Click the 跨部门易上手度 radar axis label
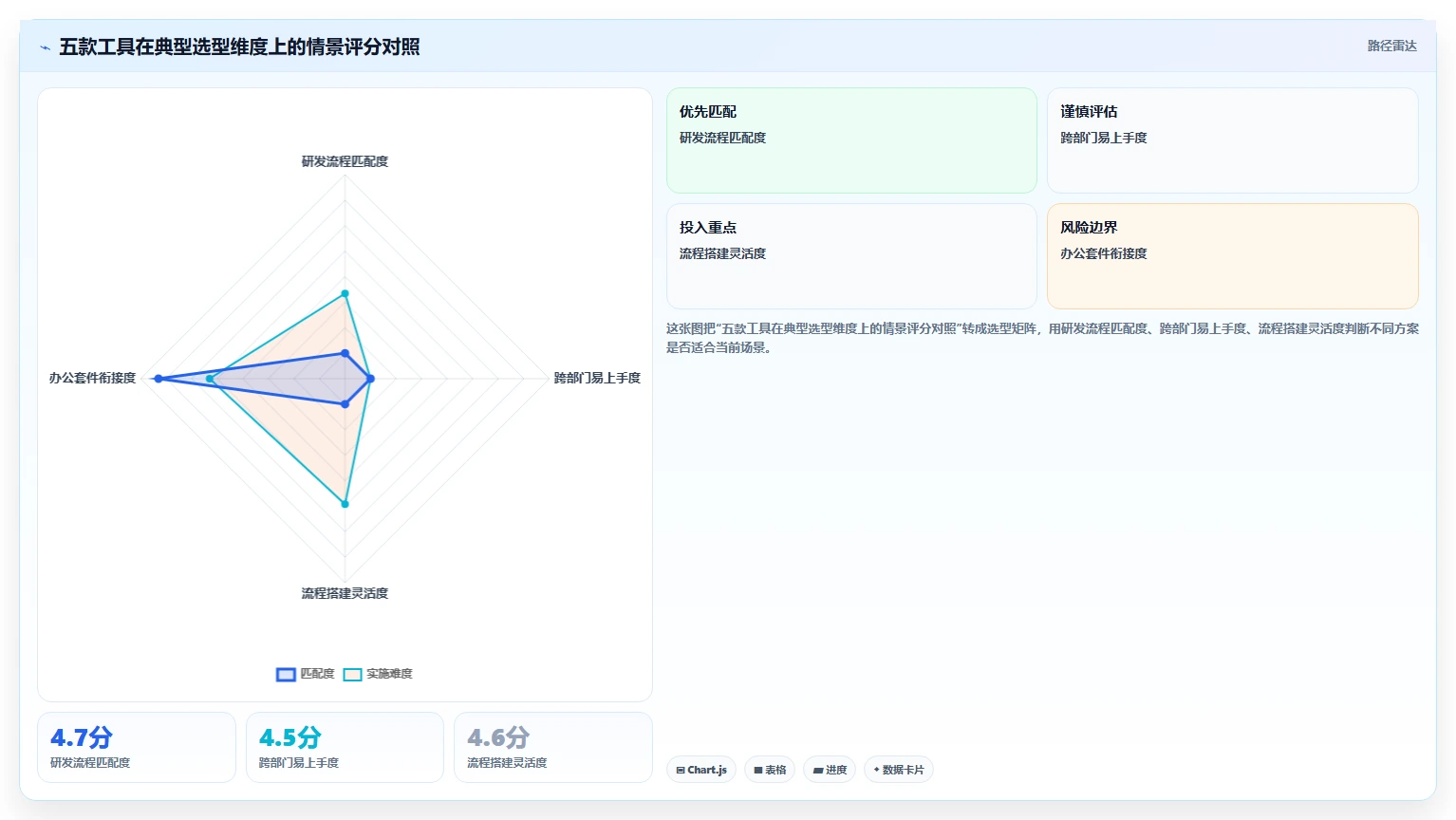1456x820 pixels. click(597, 378)
